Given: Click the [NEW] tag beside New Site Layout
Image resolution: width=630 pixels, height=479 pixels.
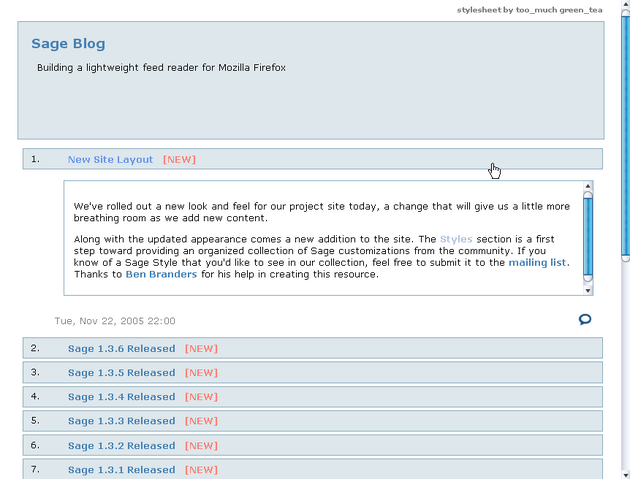Looking at the screenshot, I should coord(179,160).
